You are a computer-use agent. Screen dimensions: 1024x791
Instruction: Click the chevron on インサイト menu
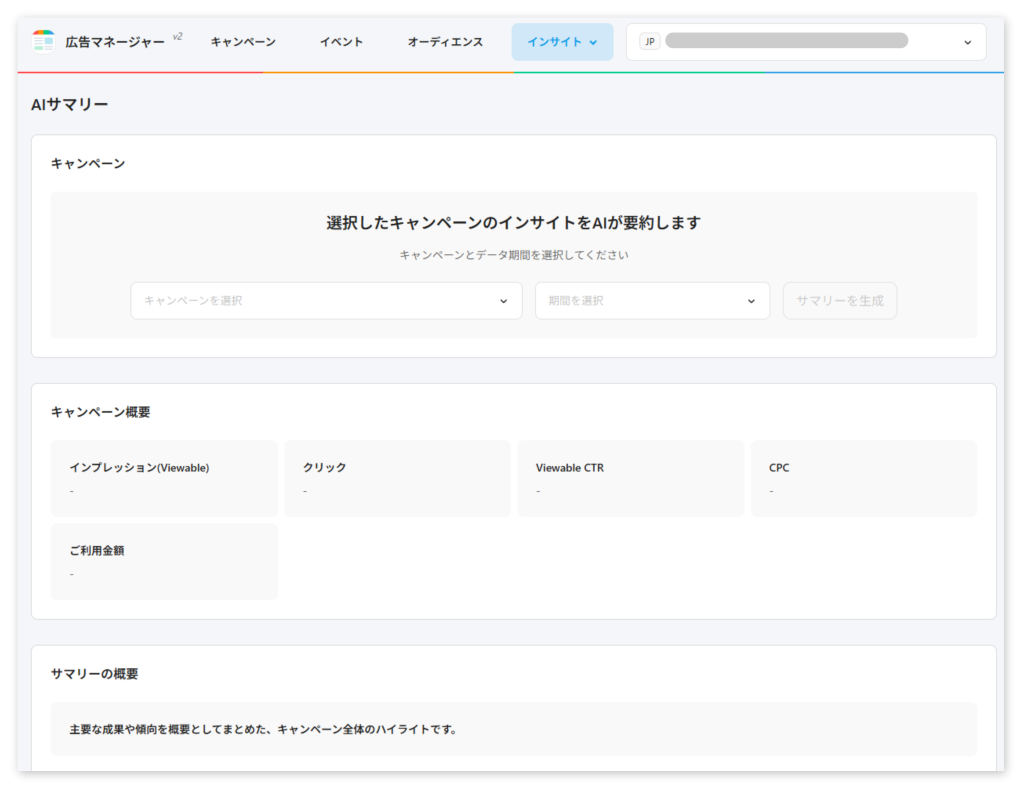(593, 43)
